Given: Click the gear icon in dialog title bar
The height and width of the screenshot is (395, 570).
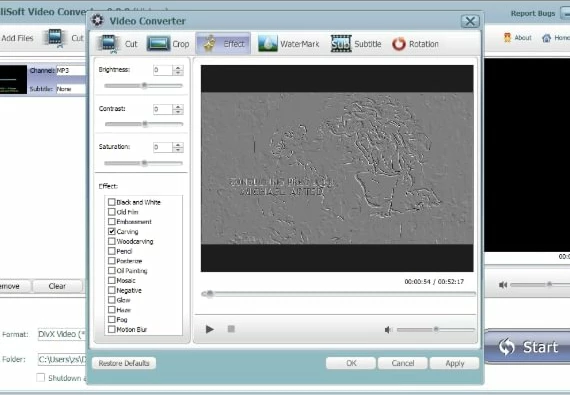Looking at the screenshot, I should coord(97,20).
